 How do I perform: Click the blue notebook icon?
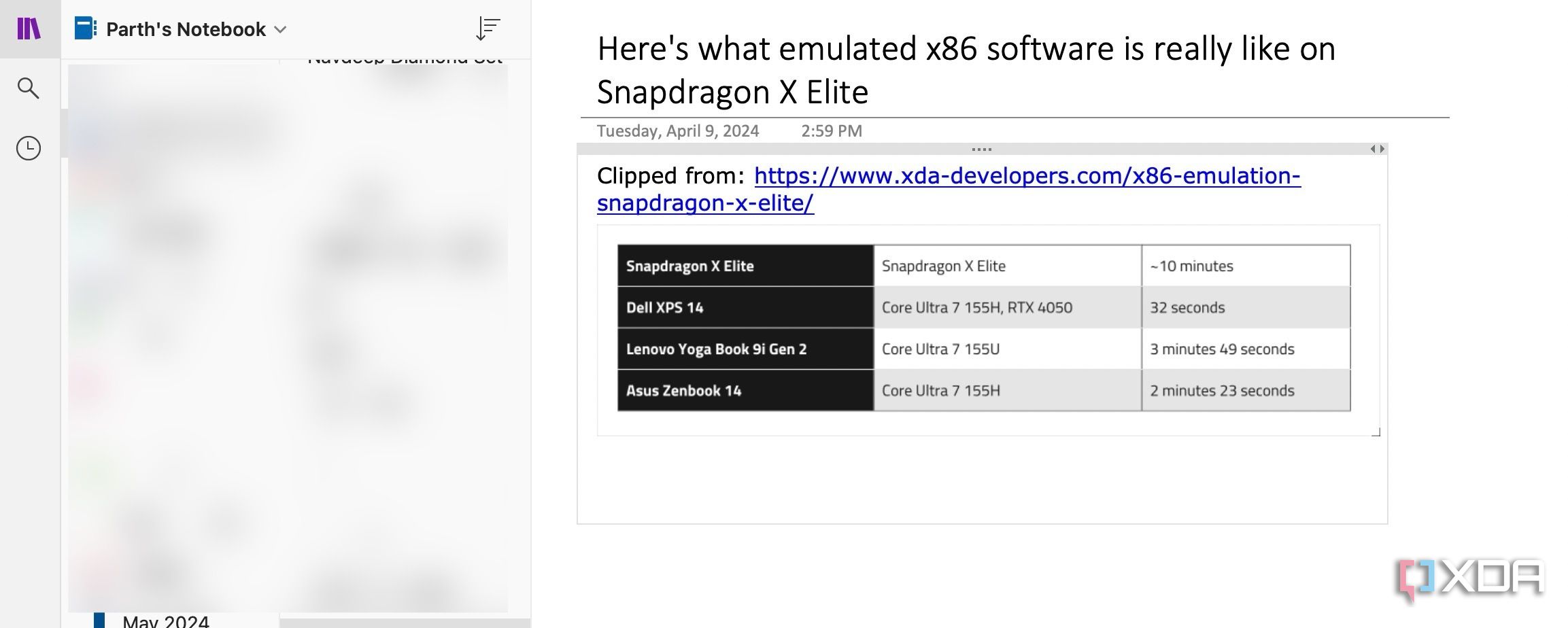coord(86,29)
